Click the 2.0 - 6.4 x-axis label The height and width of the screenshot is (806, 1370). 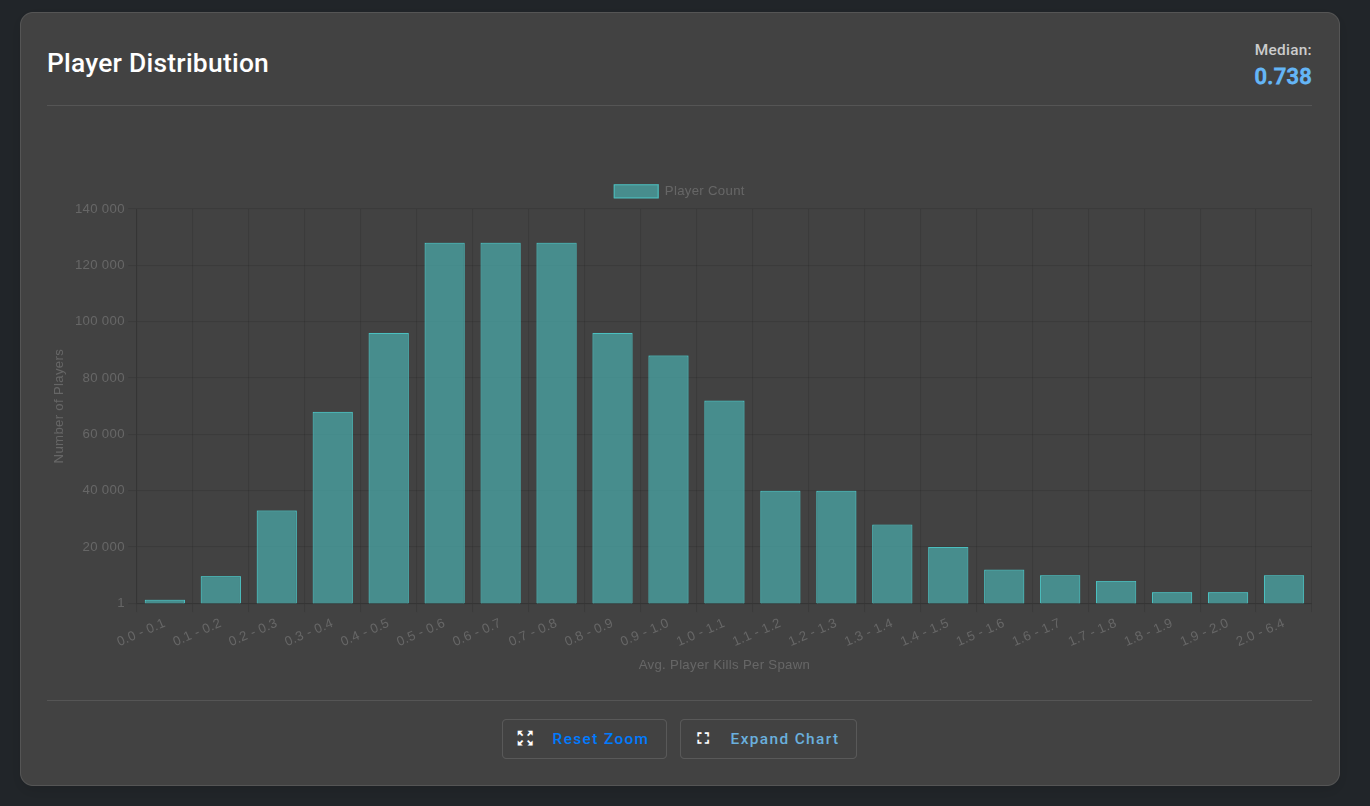pyautogui.click(x=1261, y=632)
